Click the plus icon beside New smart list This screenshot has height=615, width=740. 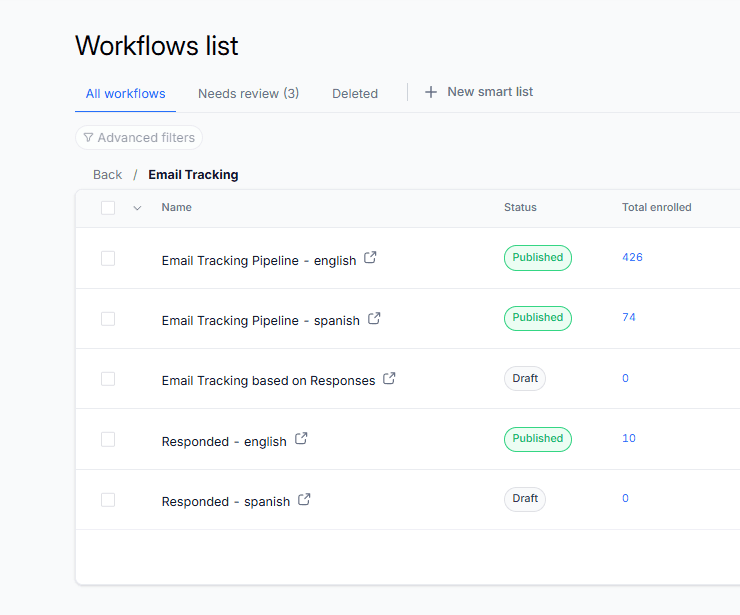(x=430, y=92)
